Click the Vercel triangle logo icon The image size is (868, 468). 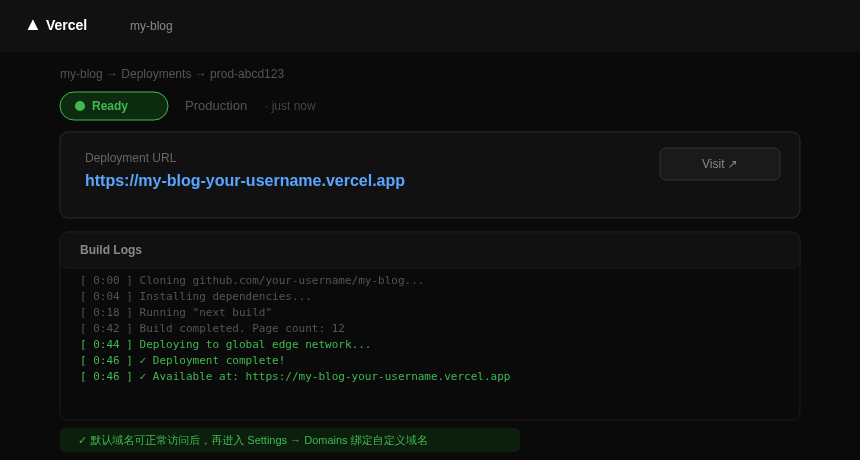33,25
